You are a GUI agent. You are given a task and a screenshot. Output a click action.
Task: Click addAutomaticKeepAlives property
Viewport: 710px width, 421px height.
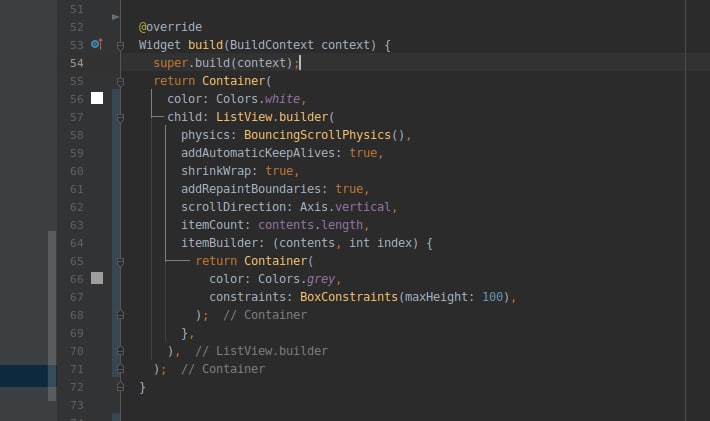point(258,153)
